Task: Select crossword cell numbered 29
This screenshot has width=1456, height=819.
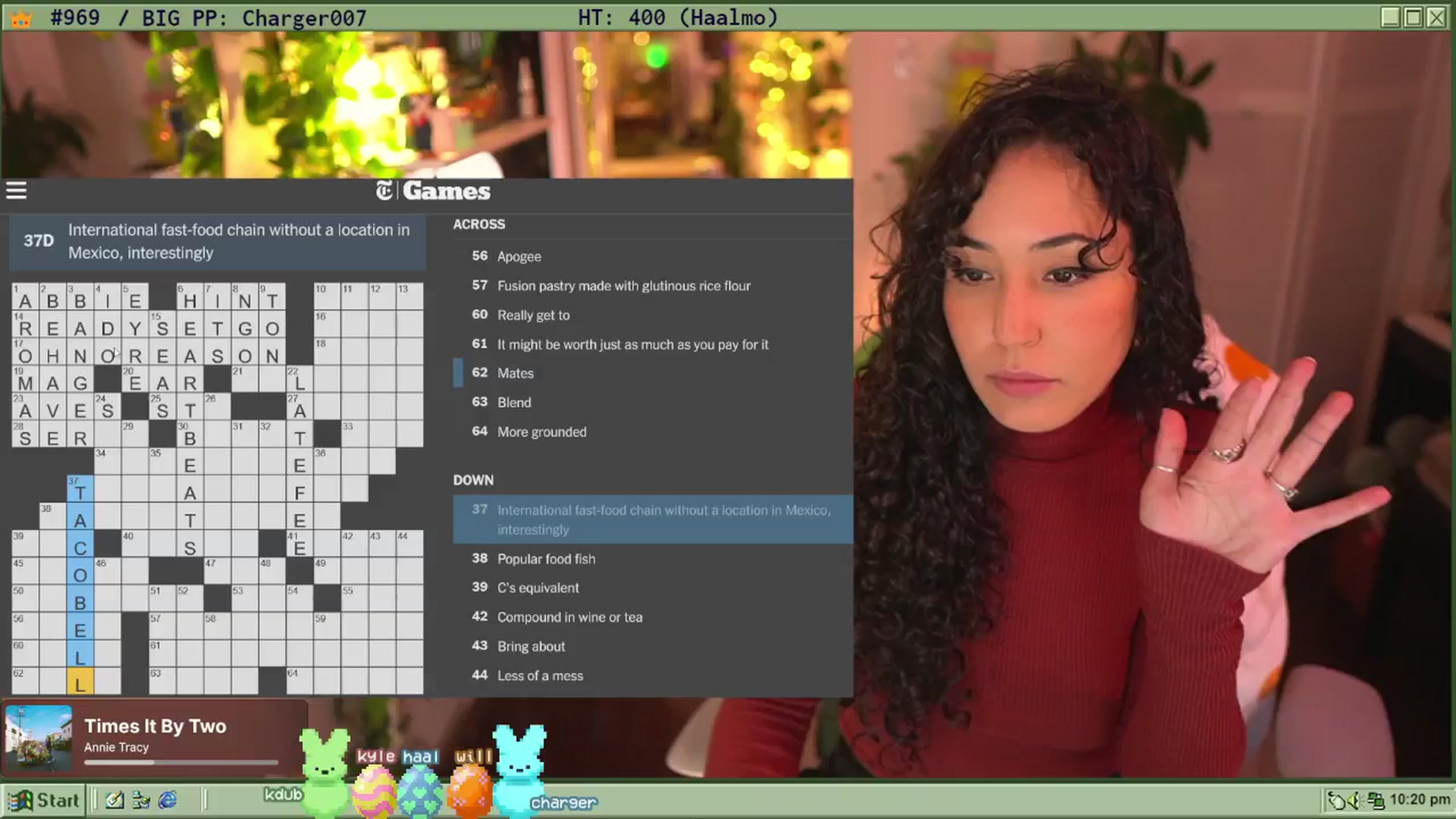Action: click(x=134, y=434)
